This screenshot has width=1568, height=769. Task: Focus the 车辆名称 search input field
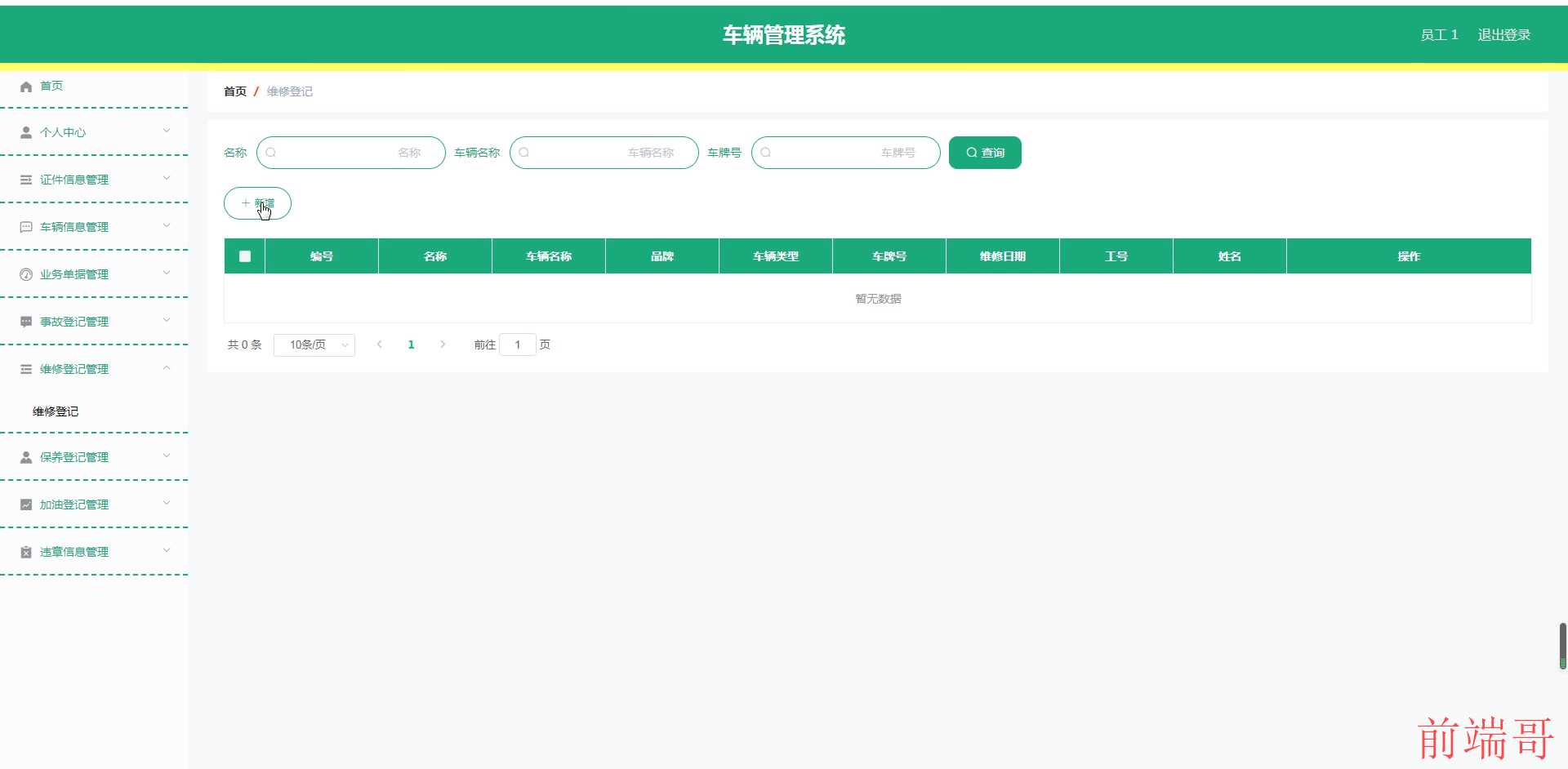(604, 153)
